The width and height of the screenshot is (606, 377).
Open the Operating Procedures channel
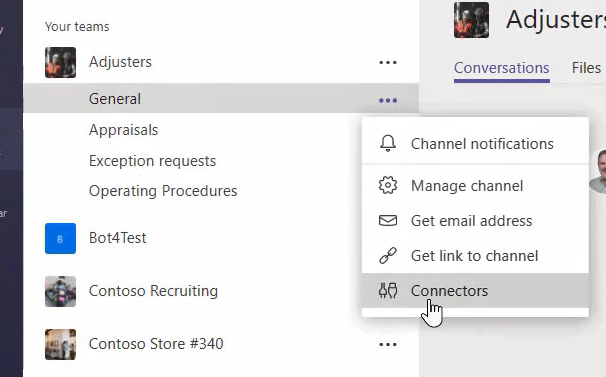click(x=163, y=191)
